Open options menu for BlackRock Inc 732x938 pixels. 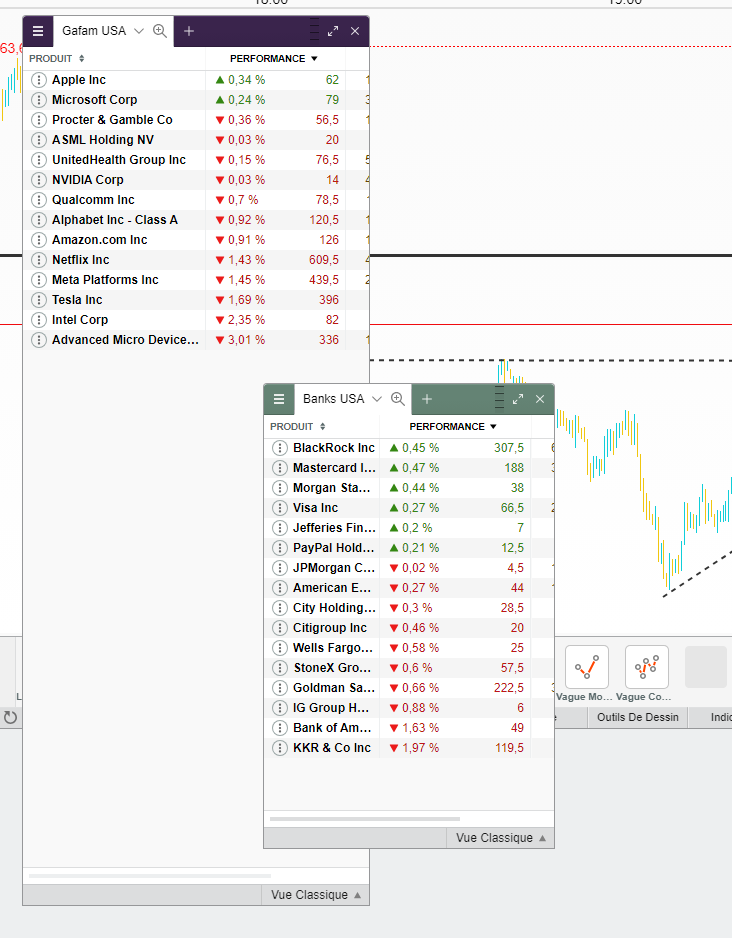(x=279, y=448)
